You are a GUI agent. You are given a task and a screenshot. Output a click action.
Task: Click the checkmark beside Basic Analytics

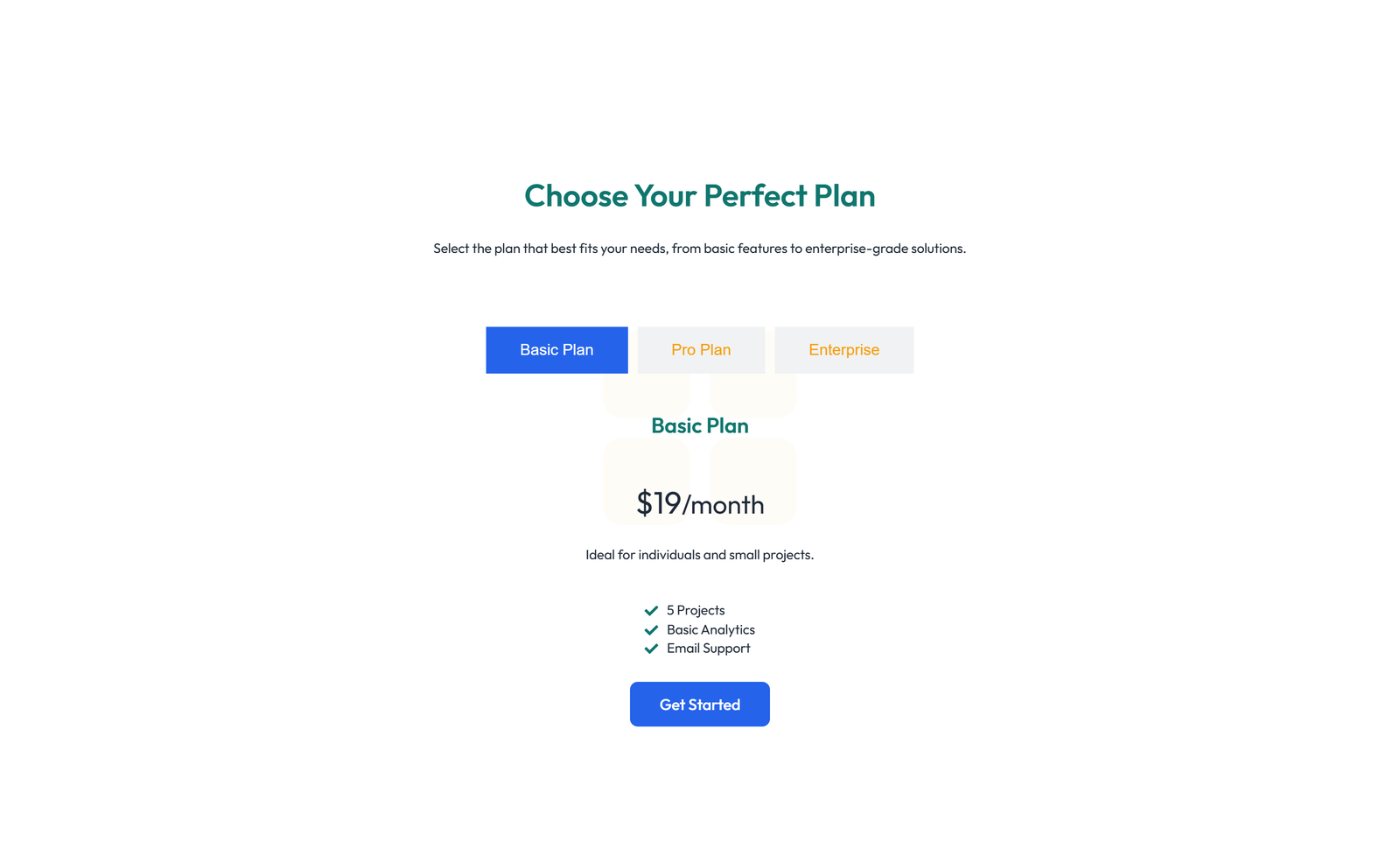(651, 629)
